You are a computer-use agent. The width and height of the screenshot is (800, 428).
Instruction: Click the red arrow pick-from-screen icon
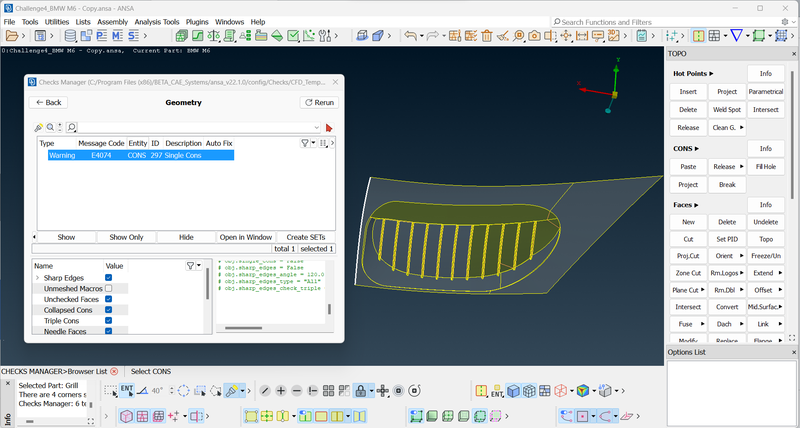tap(329, 128)
